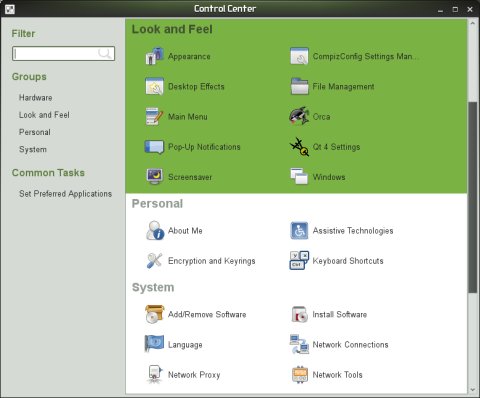Viewport: 480px width, 398px height.
Task: Go to the System group
Action: tap(33, 149)
